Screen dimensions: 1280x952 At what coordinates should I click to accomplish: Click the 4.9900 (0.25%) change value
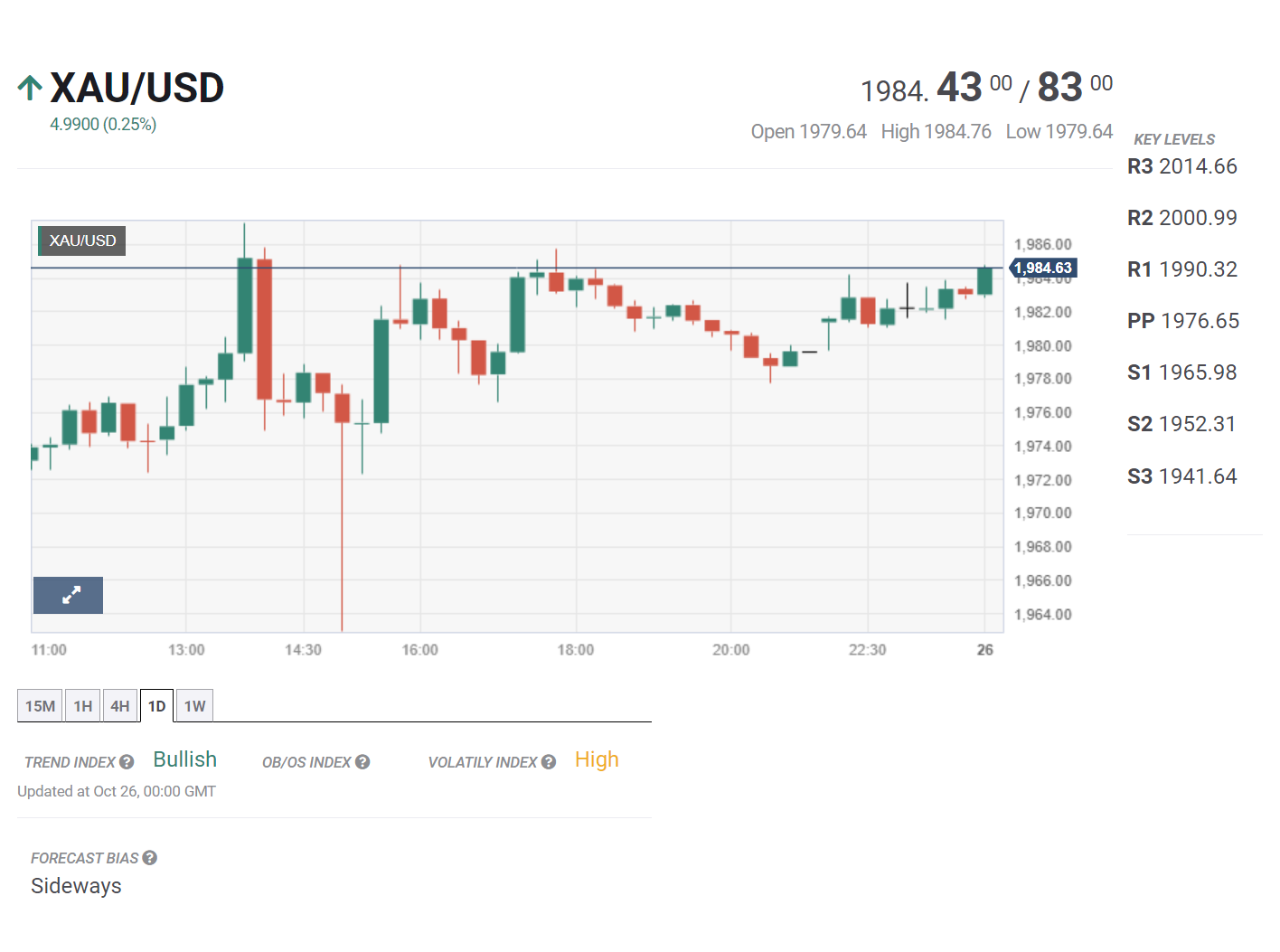[x=103, y=125]
